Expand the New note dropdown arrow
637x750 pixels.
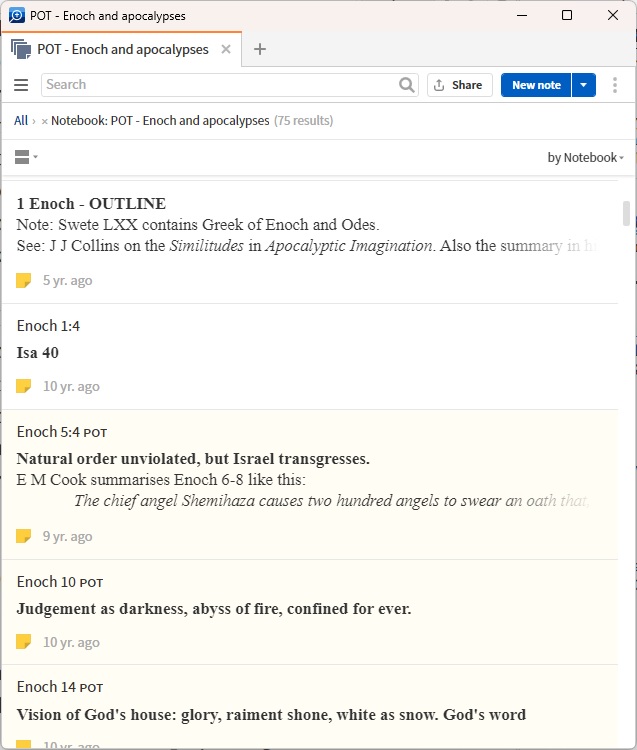coord(584,85)
